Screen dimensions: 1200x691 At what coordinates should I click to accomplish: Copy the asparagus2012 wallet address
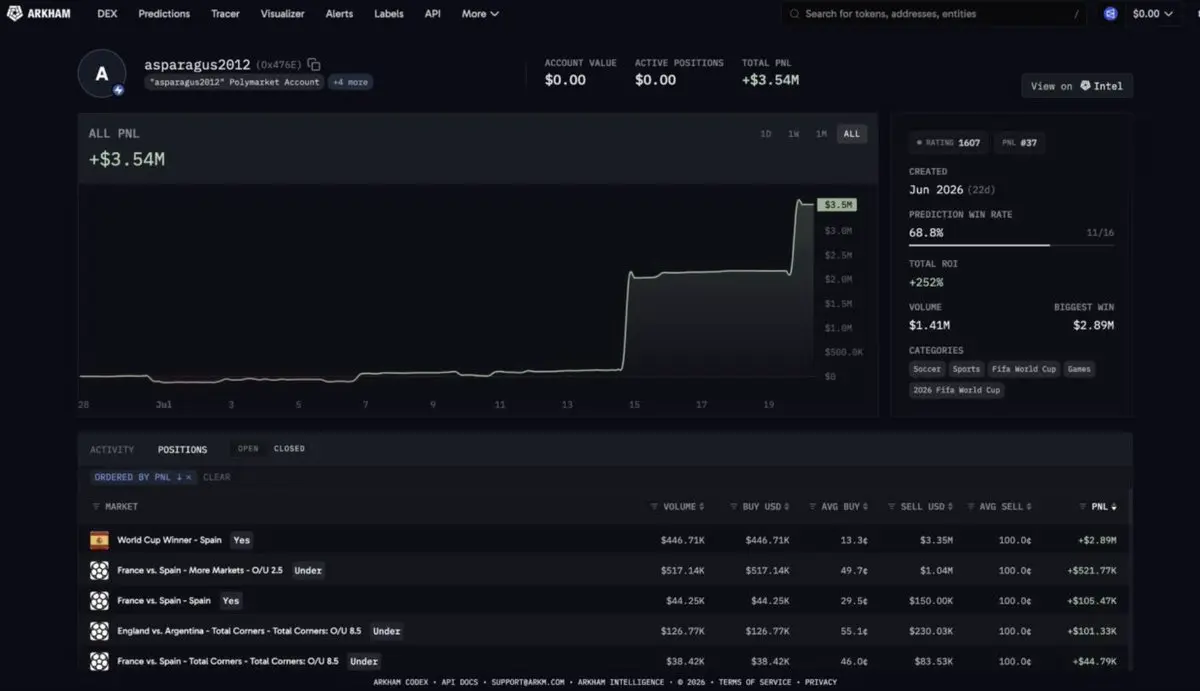(314, 64)
